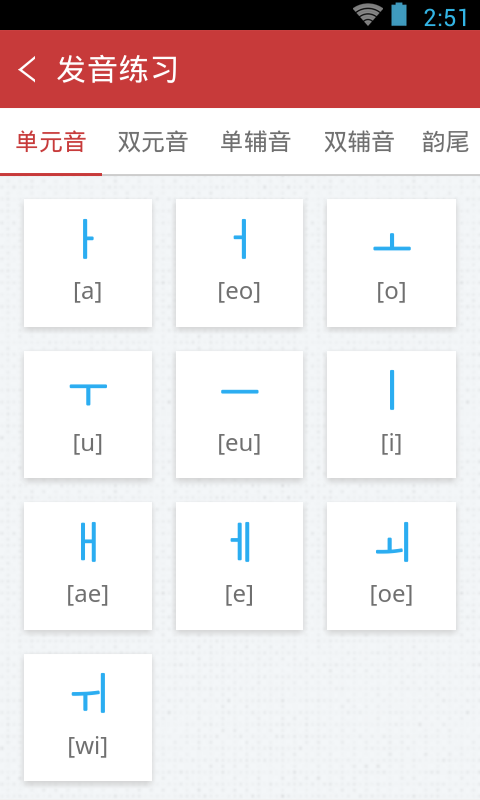Tap the ㅡ [eu] vowel card

click(239, 414)
